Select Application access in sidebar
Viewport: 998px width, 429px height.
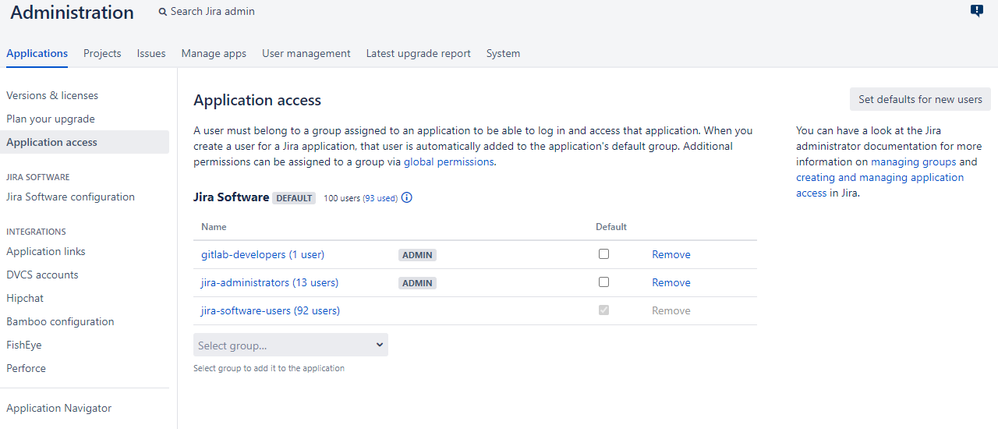point(85,143)
